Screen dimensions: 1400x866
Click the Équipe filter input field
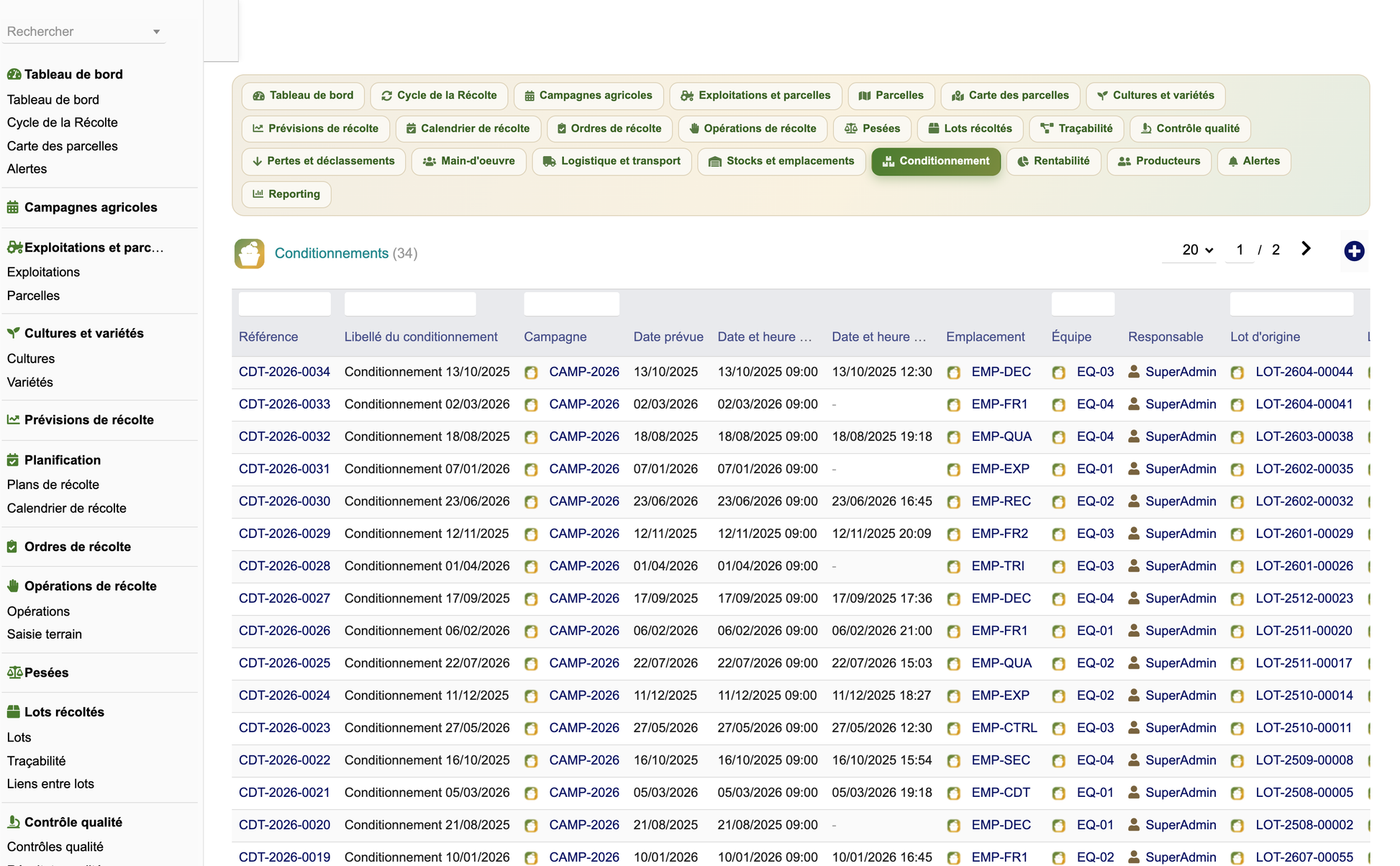1083,304
